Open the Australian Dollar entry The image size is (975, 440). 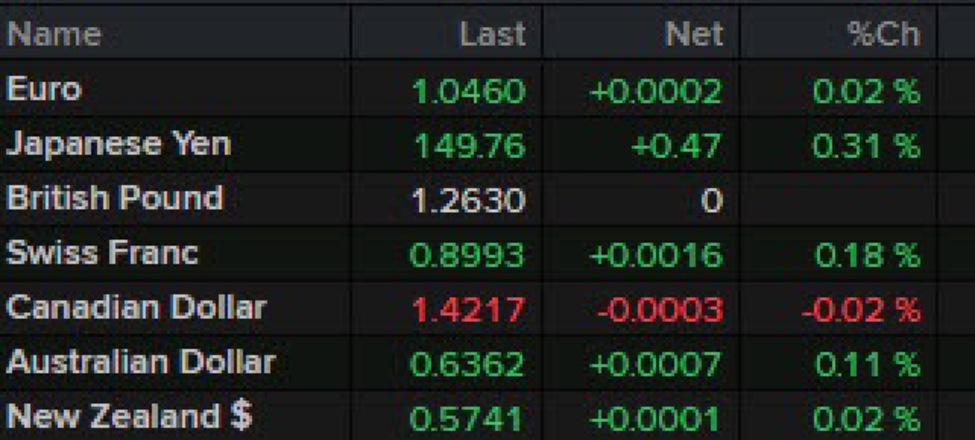(140, 361)
